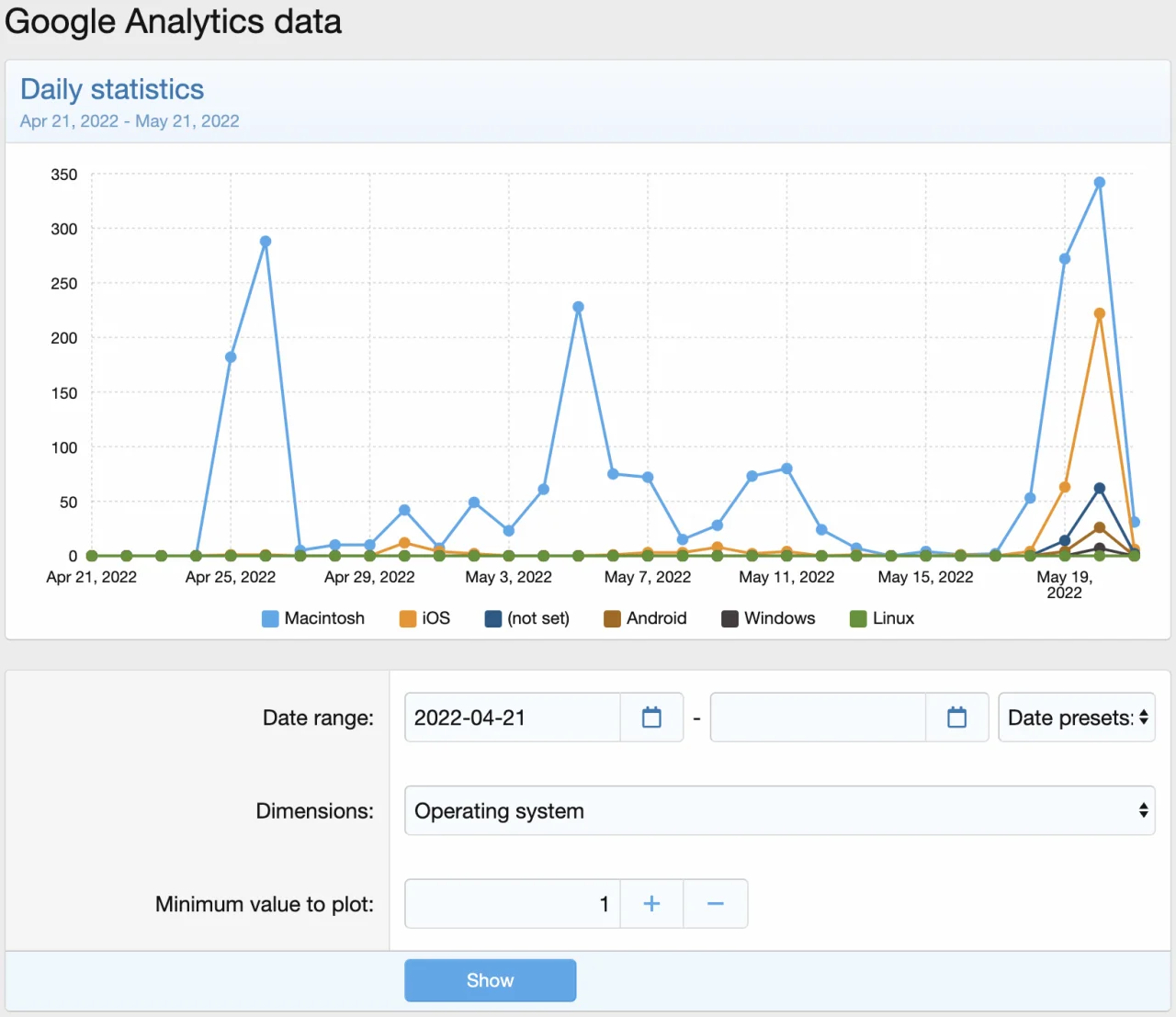Toggle Macintosh series in chart legend
This screenshot has width=1176, height=1017.
(x=313, y=618)
